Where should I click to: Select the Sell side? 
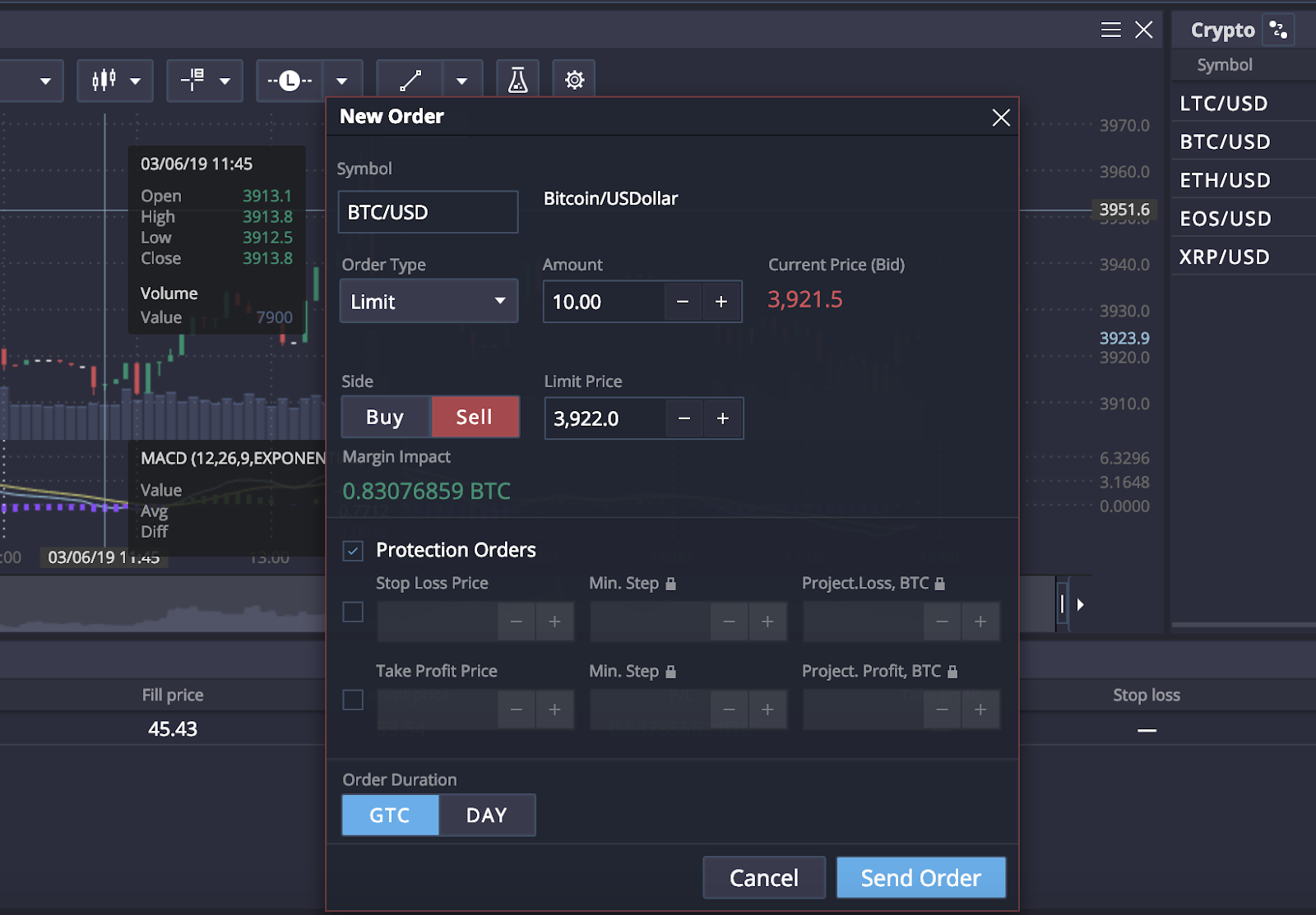point(475,417)
